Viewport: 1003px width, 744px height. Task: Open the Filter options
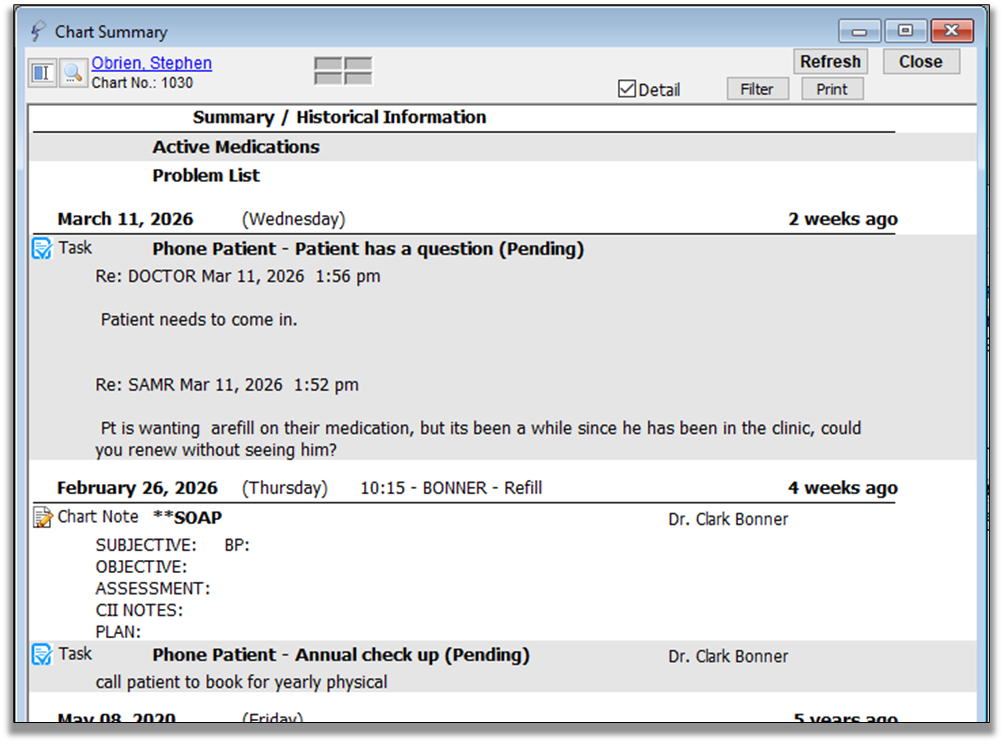point(756,89)
